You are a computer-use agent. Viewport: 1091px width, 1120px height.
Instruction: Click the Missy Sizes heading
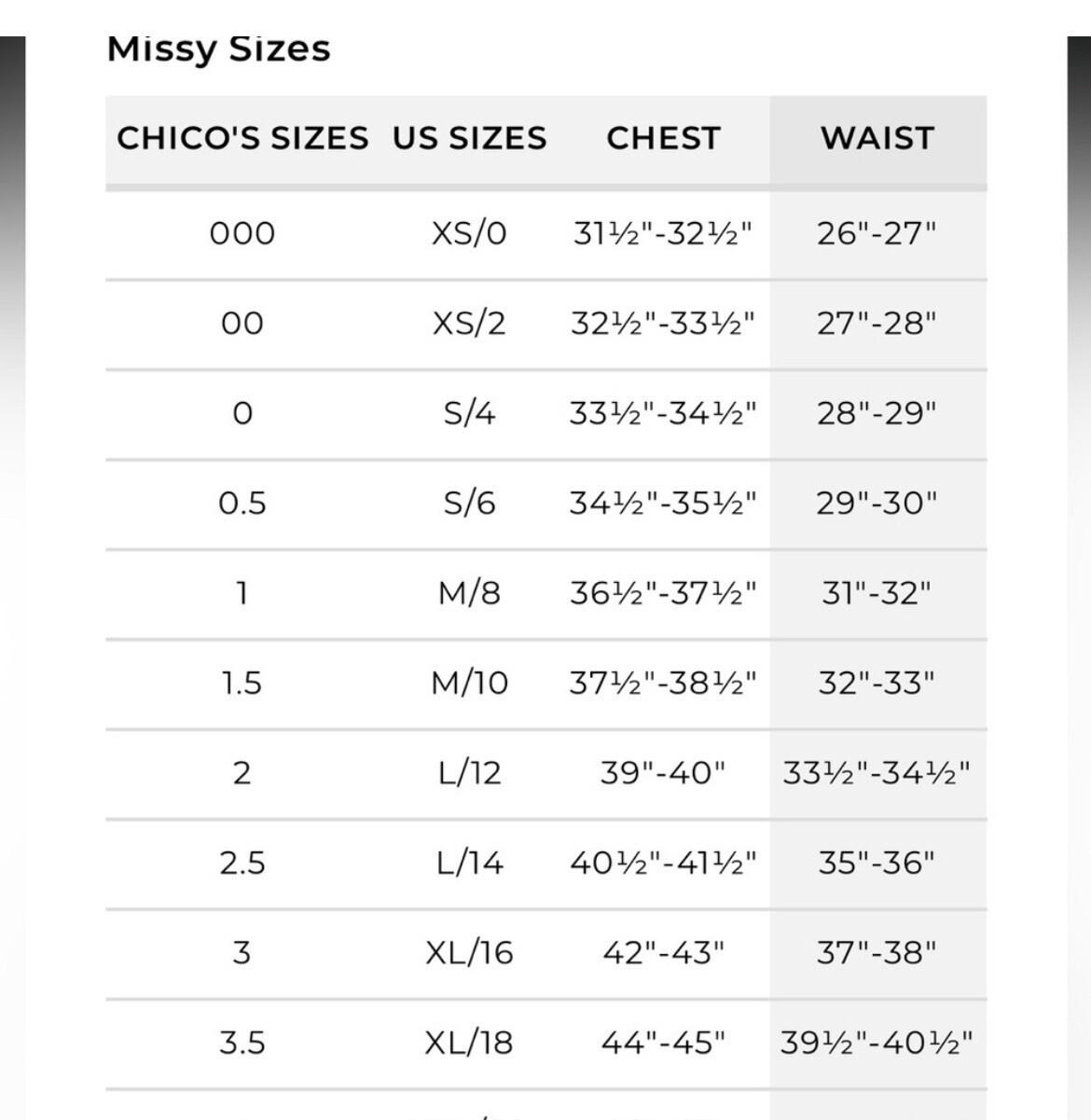(219, 48)
